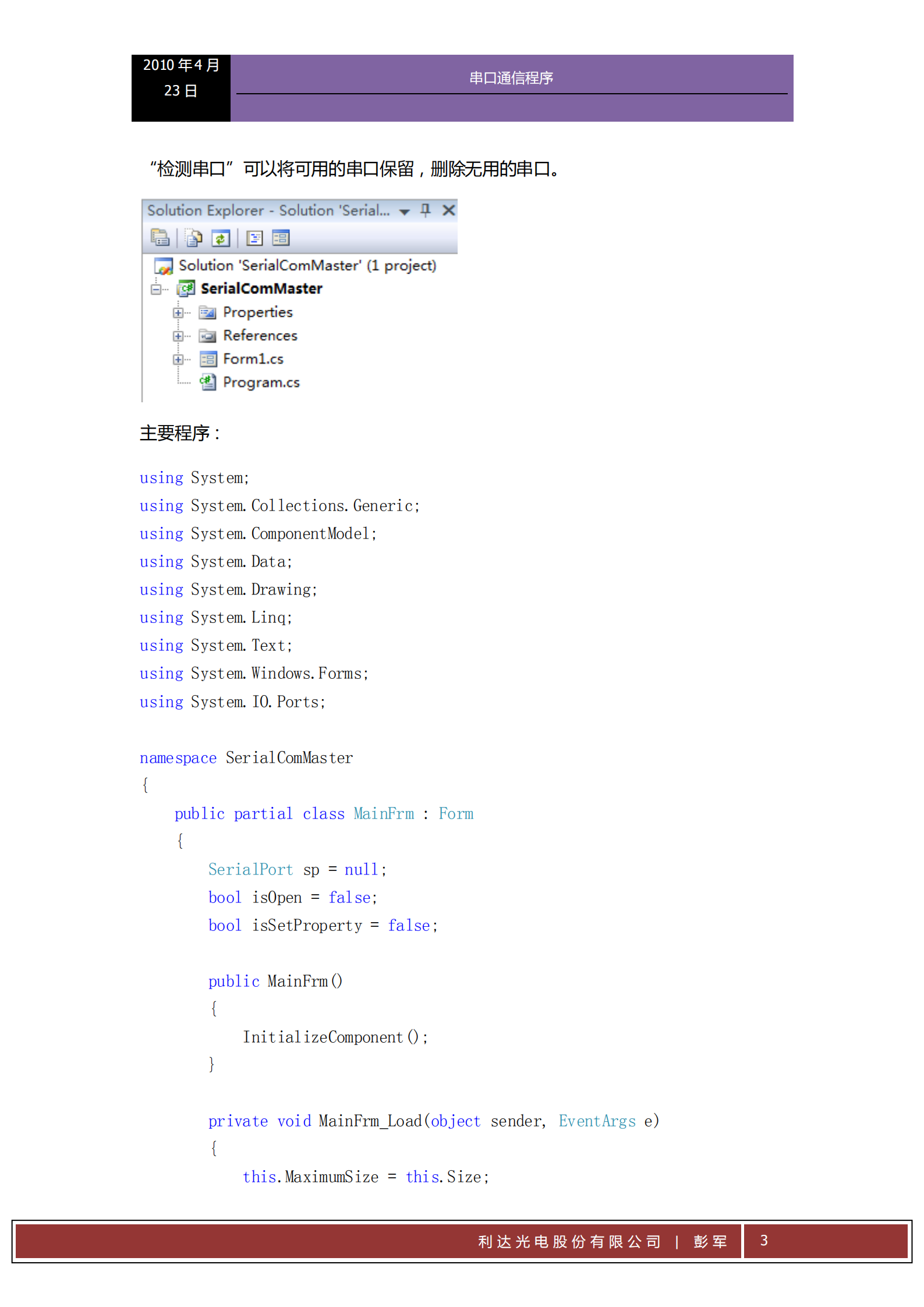Click the line 'bool isOpen = false;'
The image size is (924, 1307).
[x=293, y=898]
